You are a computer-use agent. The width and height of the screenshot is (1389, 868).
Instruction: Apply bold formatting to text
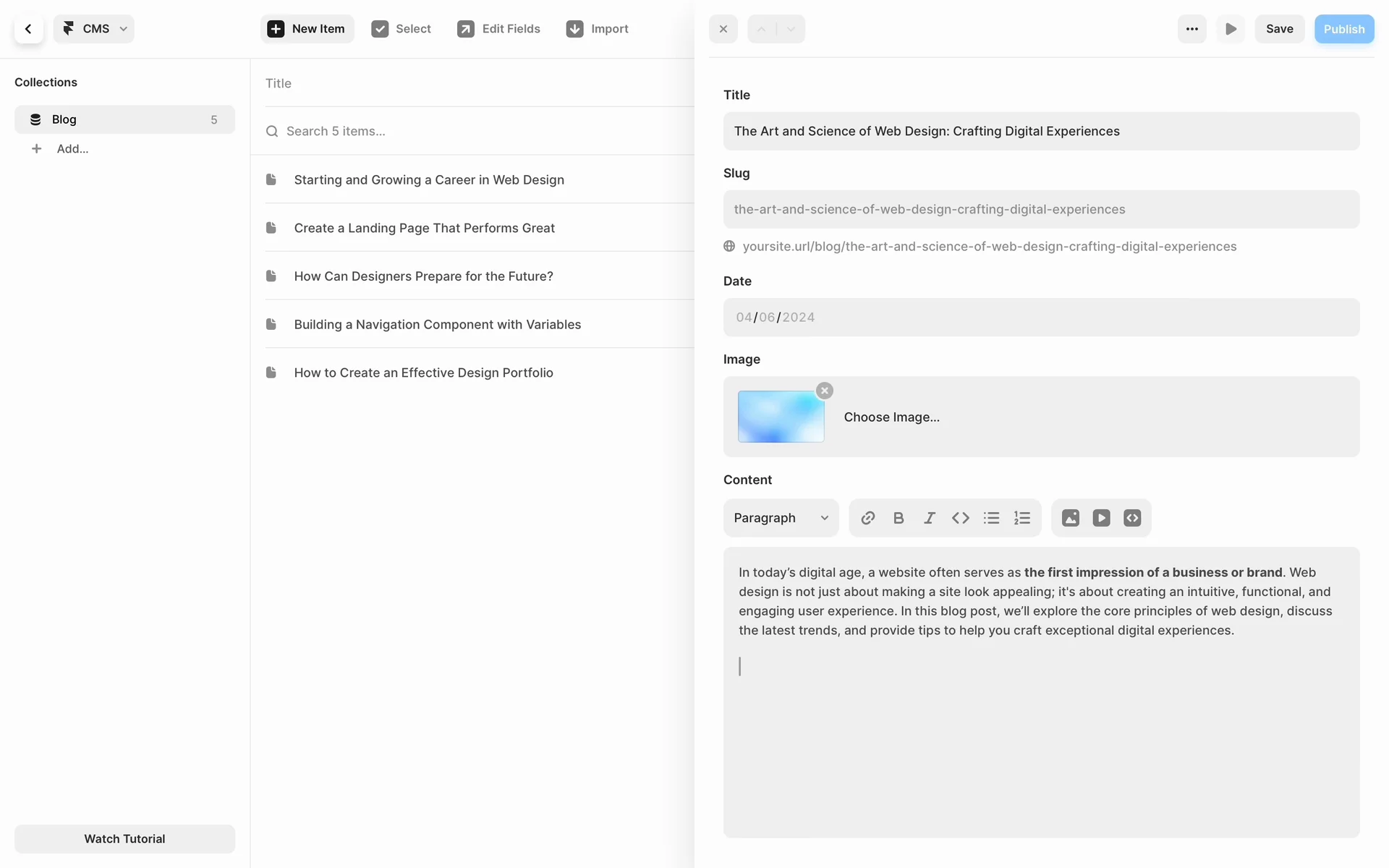899,518
